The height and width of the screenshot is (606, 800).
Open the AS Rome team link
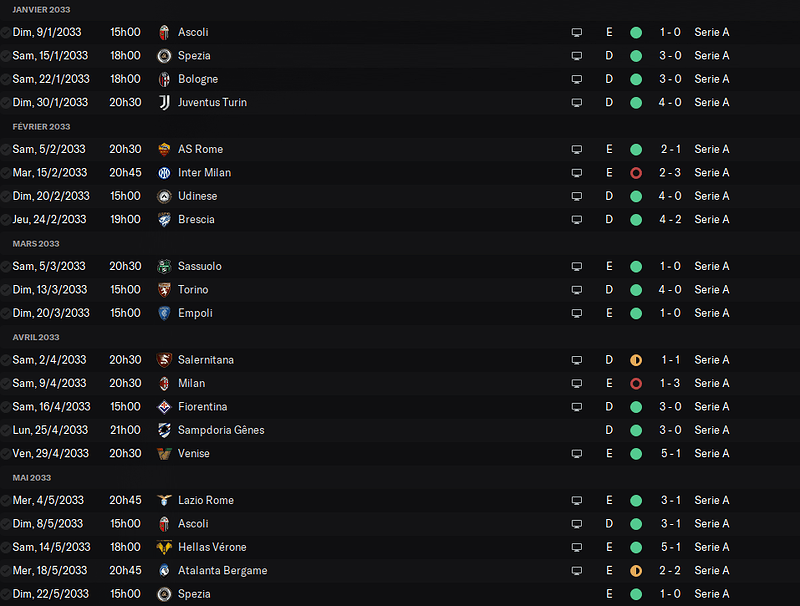[201, 149]
